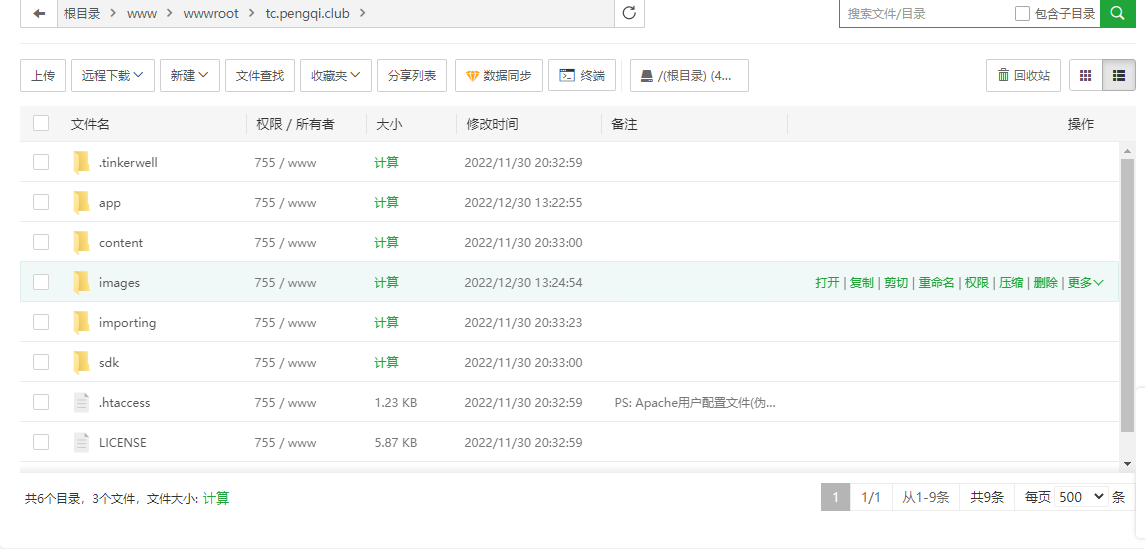Click page number 1 in pagination
Viewport: 1145px width, 549px height.
pyautogui.click(x=835, y=497)
